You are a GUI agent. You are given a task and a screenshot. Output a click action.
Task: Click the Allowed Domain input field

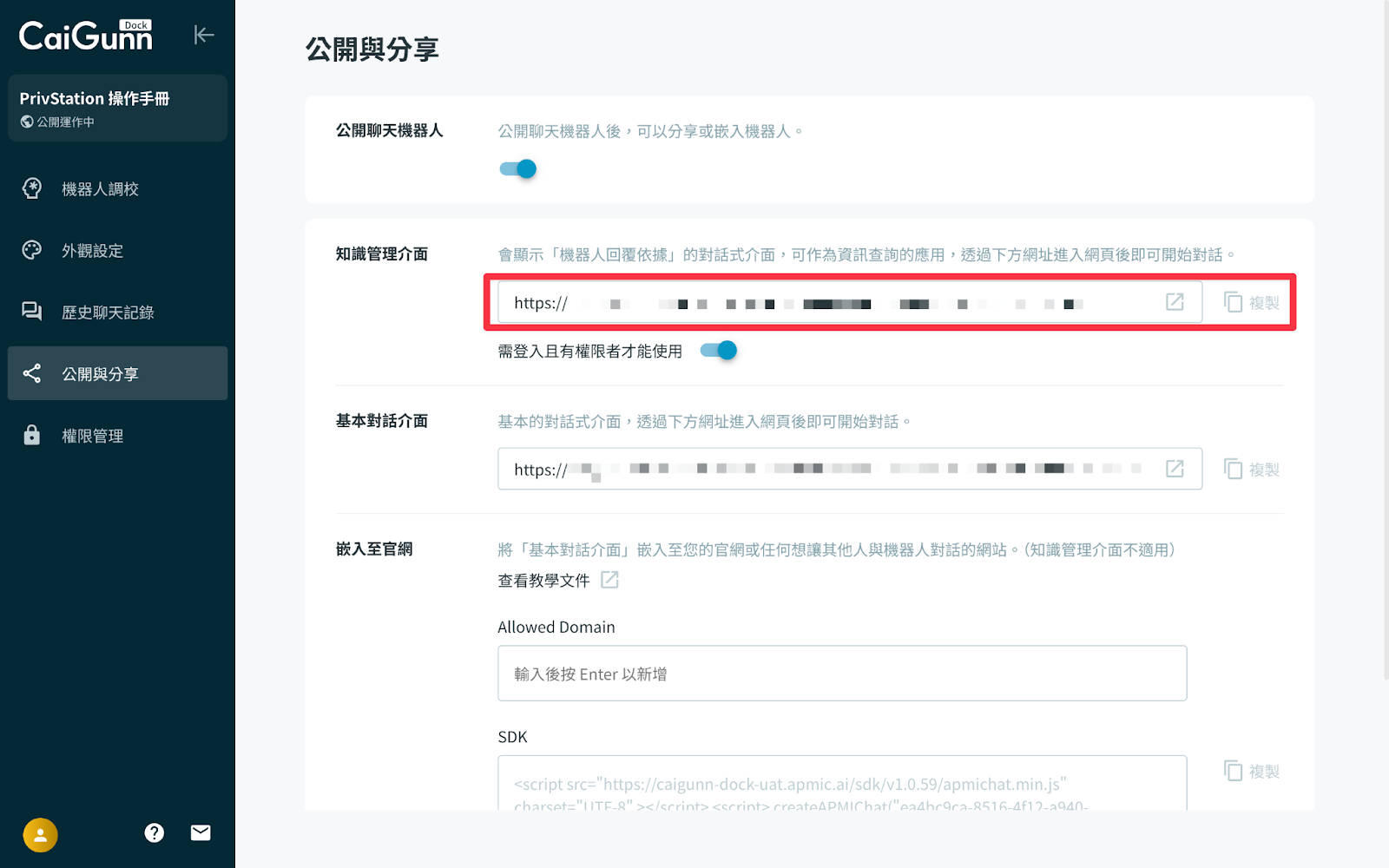841,674
